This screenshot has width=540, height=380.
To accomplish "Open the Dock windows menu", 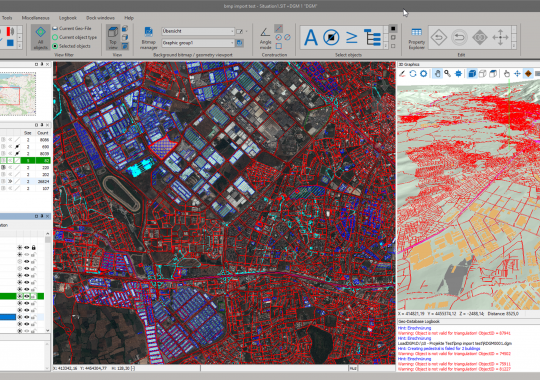I will point(100,18).
